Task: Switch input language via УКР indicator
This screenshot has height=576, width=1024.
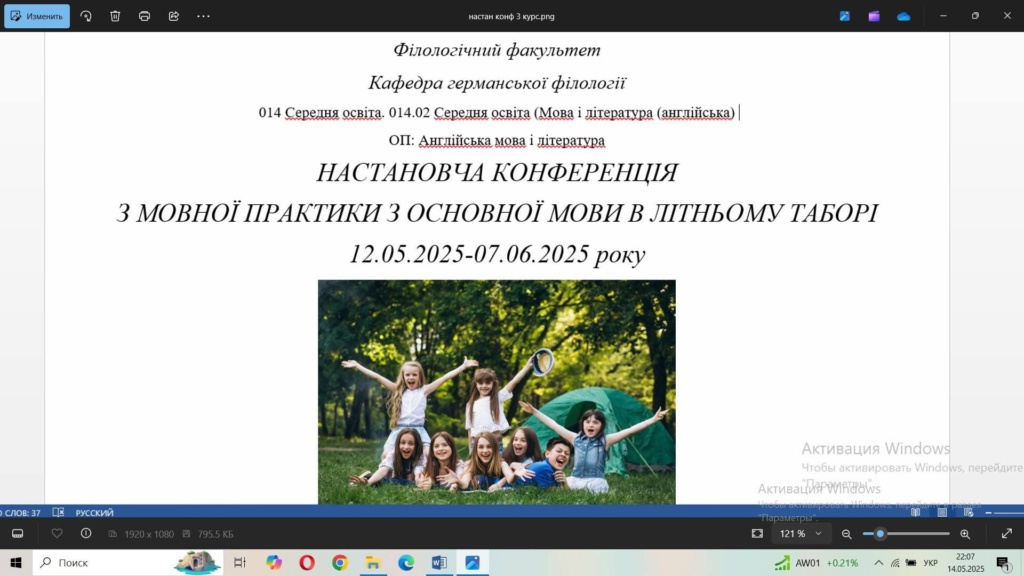Action: [931, 562]
